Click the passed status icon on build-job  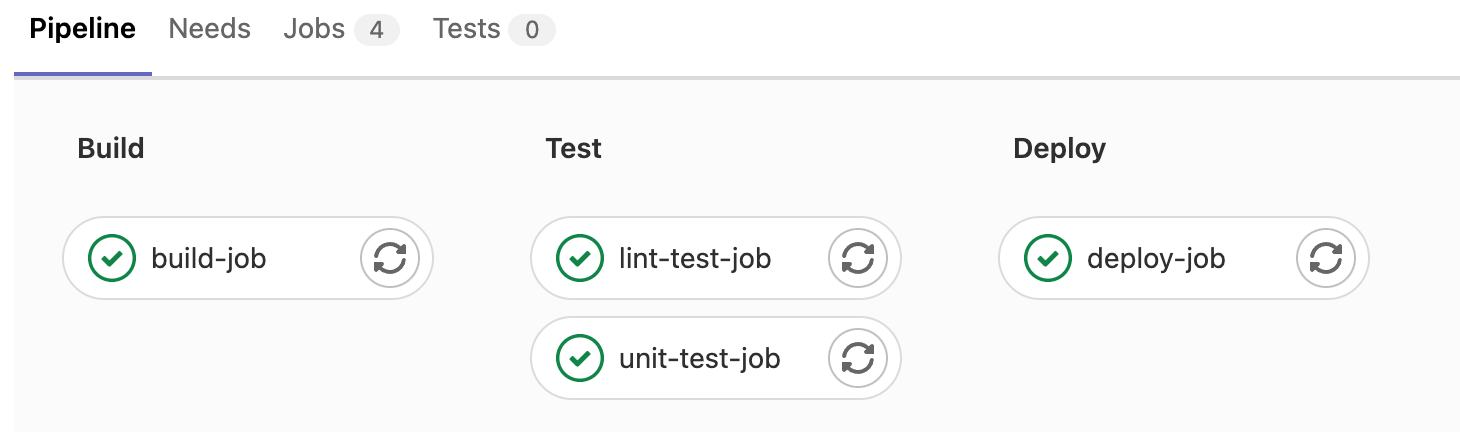point(112,259)
